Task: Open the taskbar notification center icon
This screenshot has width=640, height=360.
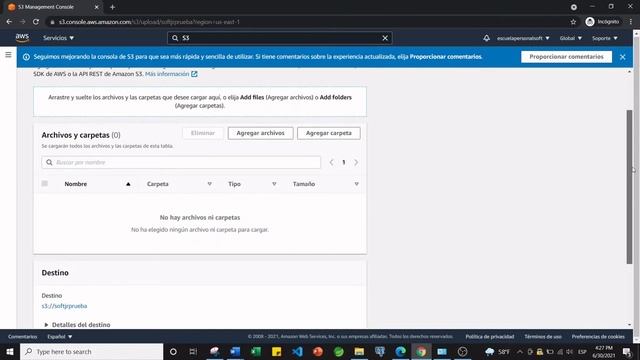Action: pyautogui.click(x=627, y=351)
